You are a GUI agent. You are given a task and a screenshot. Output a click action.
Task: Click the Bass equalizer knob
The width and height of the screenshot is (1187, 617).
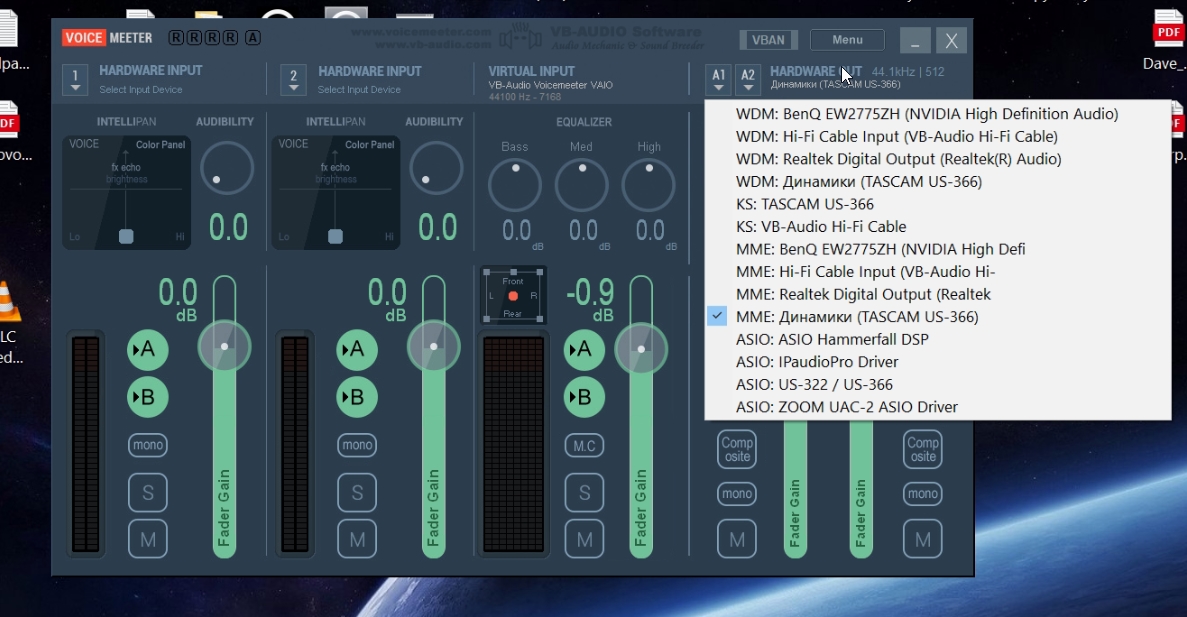(515, 185)
